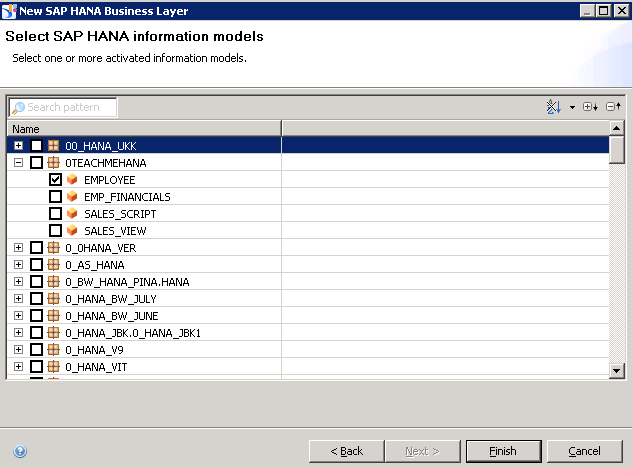Uncheck the EMPLOYEE checkbox

[x=56, y=180]
